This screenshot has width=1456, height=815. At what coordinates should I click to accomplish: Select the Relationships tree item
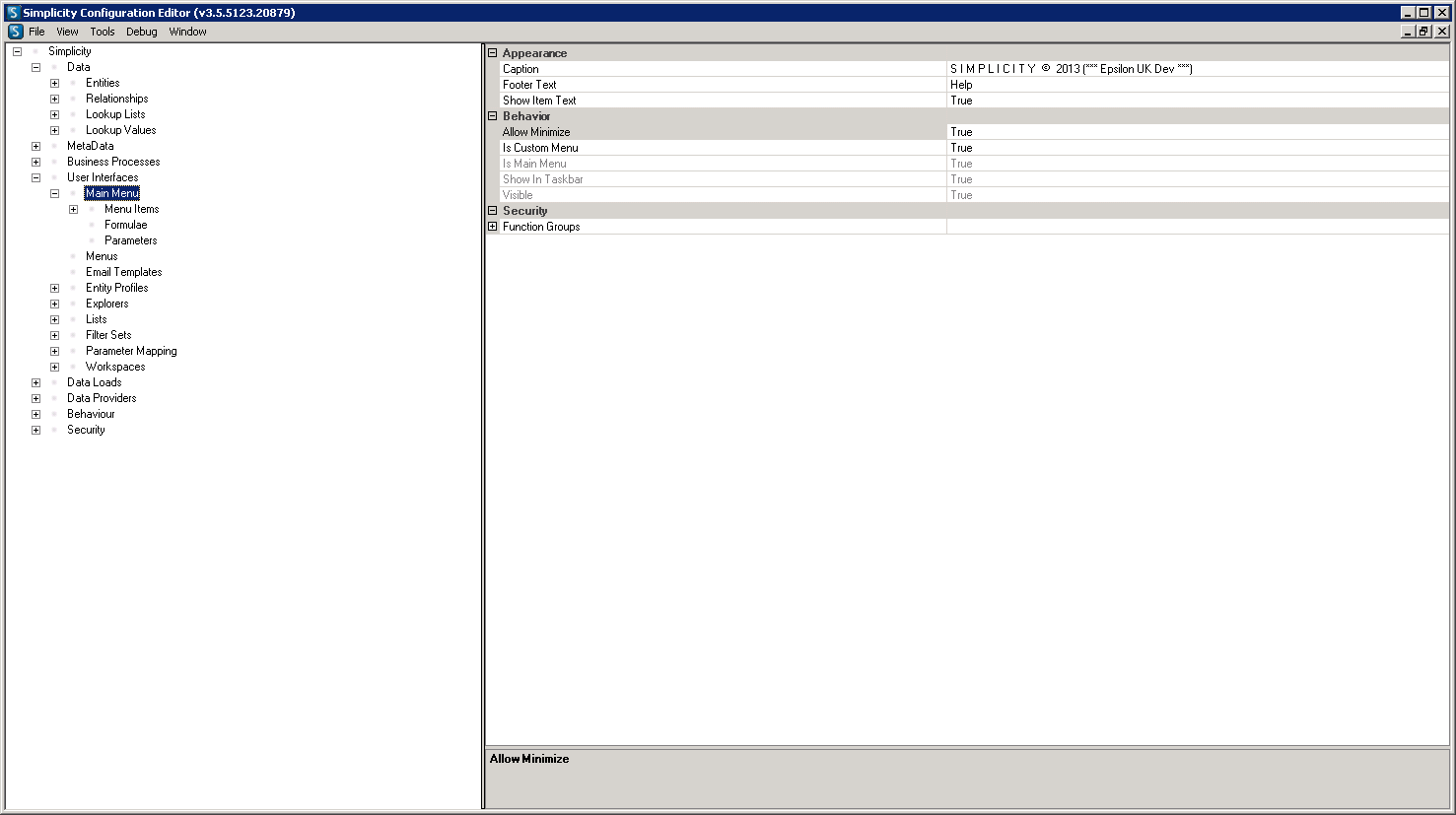(116, 99)
